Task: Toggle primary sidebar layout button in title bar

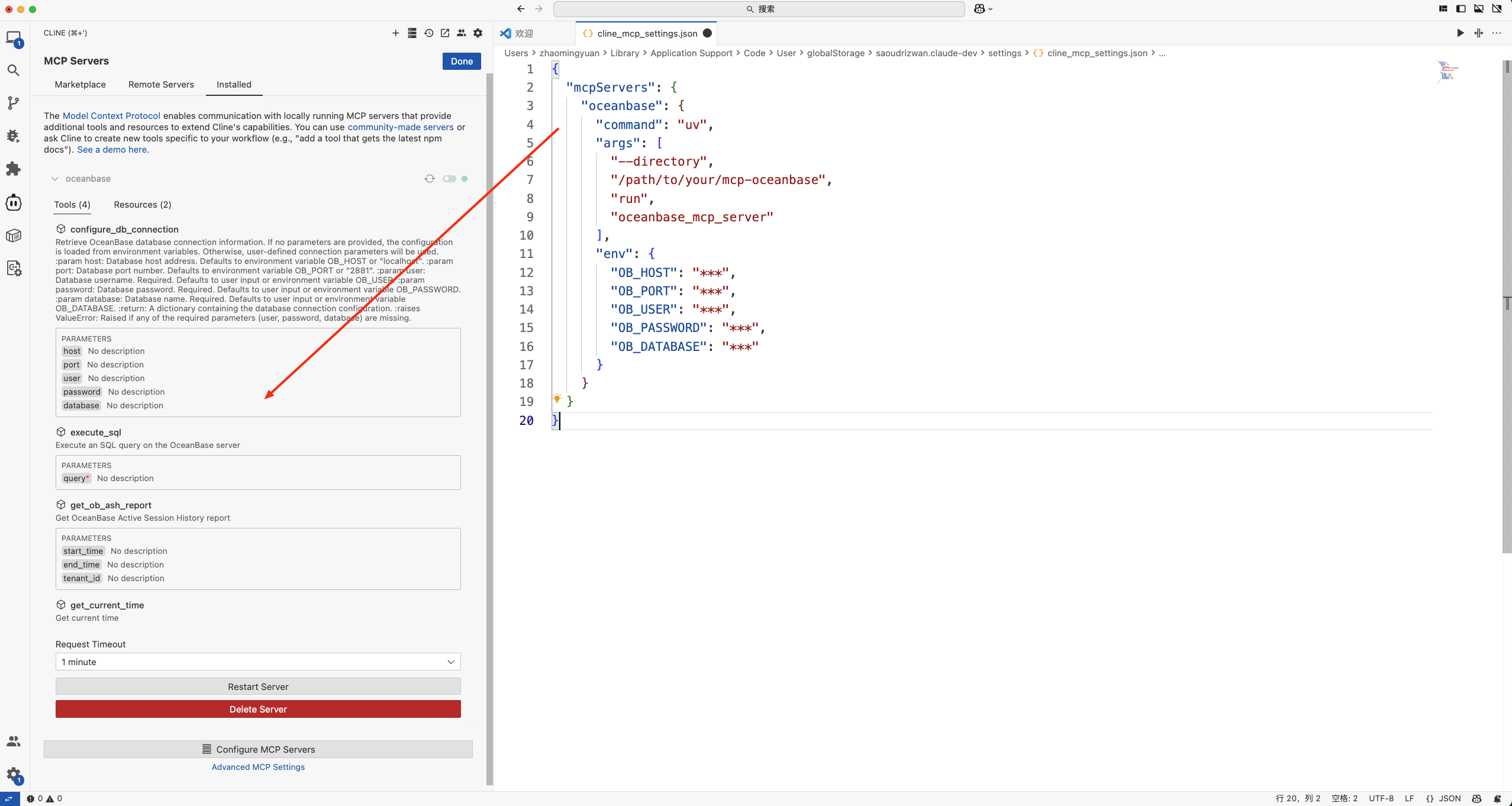Action: [1461, 9]
